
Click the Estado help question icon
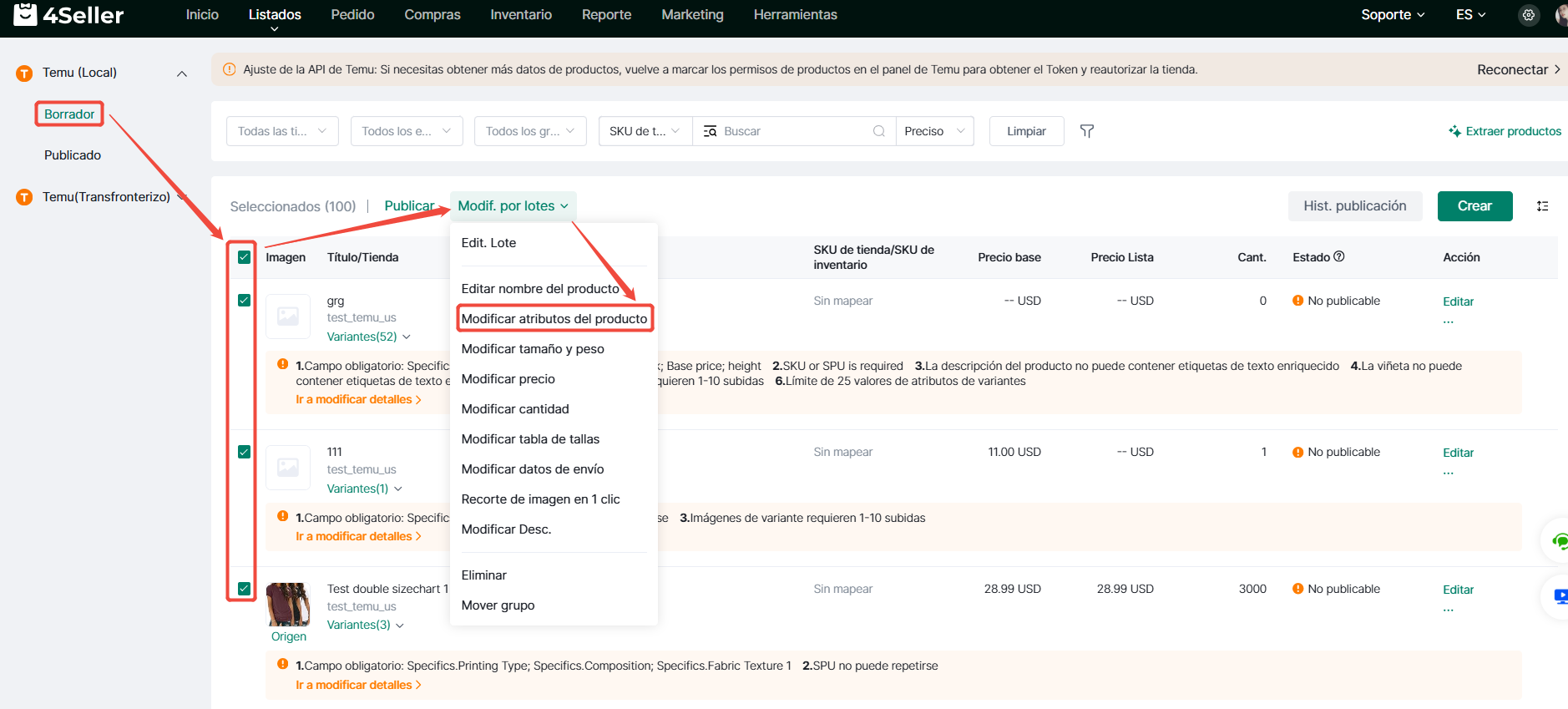click(1339, 256)
